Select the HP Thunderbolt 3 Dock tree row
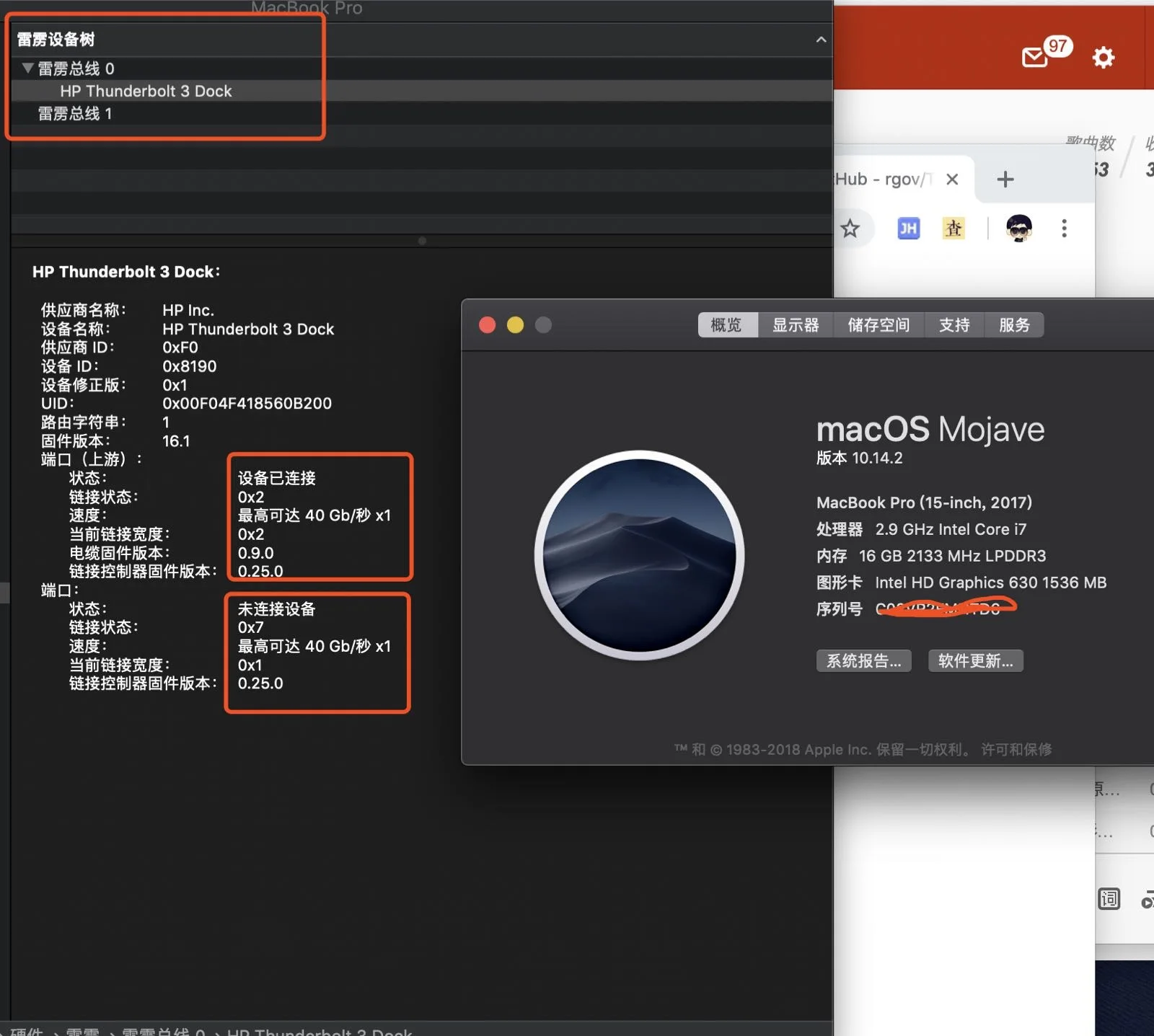1154x1036 pixels. point(422,91)
